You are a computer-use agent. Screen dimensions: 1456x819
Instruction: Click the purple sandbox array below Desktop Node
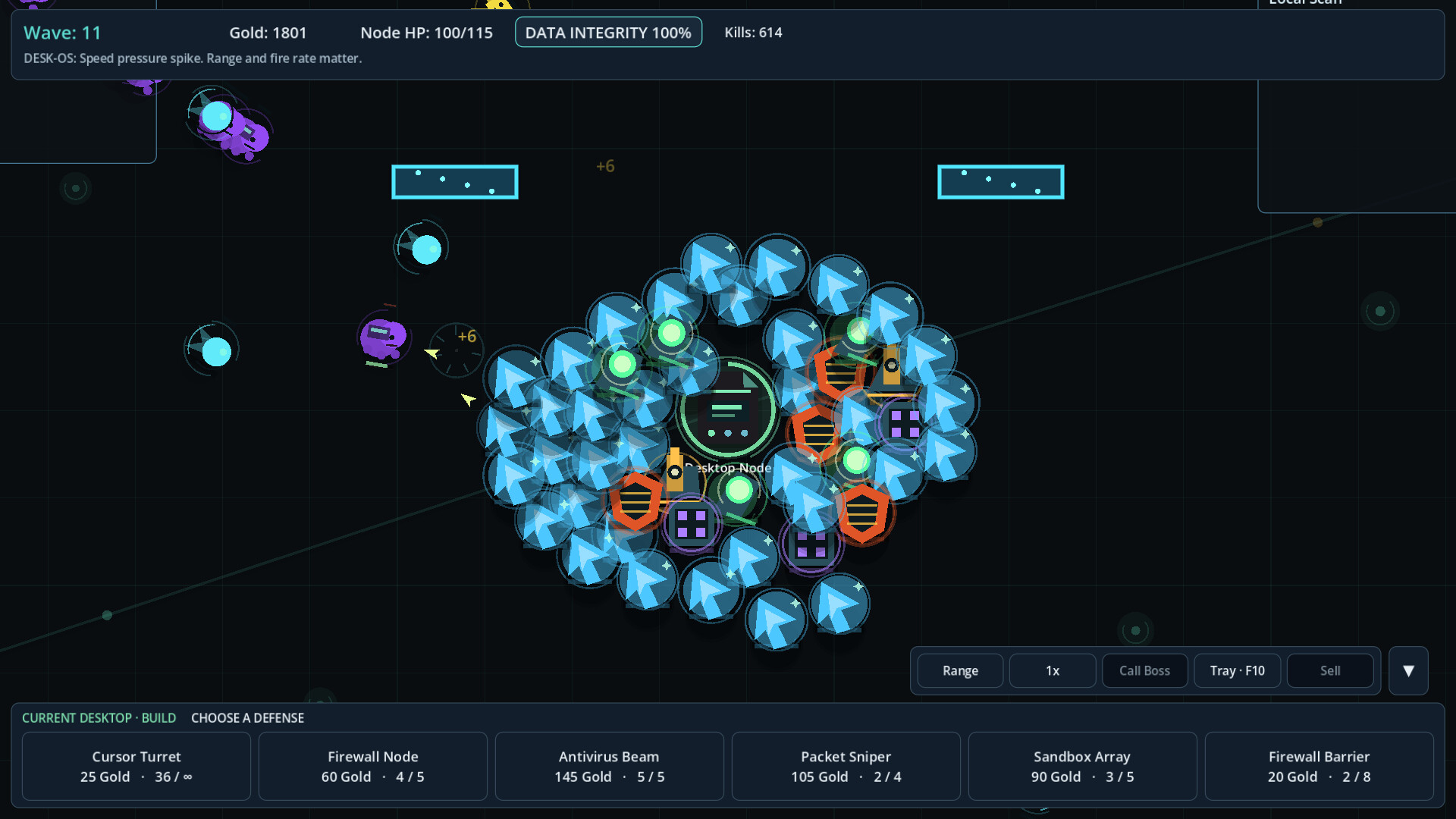point(691,524)
